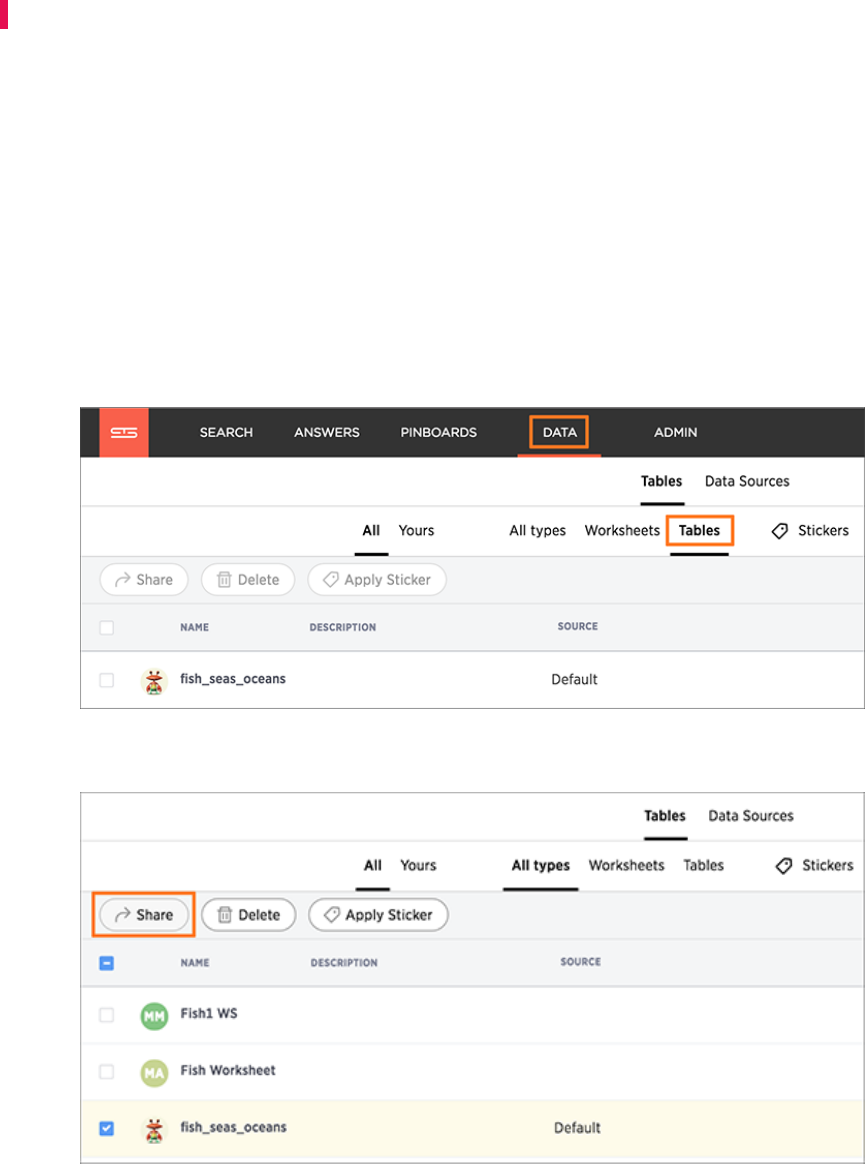Click the active Share button above Fish1 WS list
This screenshot has width=865, height=1164.
coord(145,915)
